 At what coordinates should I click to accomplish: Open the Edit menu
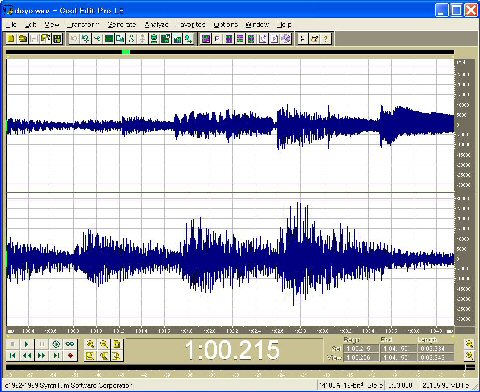click(30, 24)
